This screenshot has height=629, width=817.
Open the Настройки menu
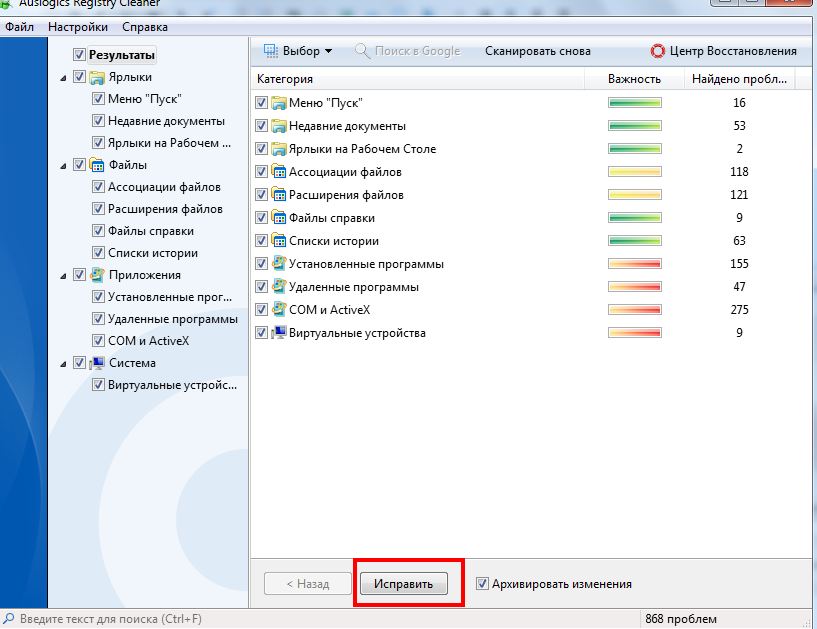click(78, 27)
